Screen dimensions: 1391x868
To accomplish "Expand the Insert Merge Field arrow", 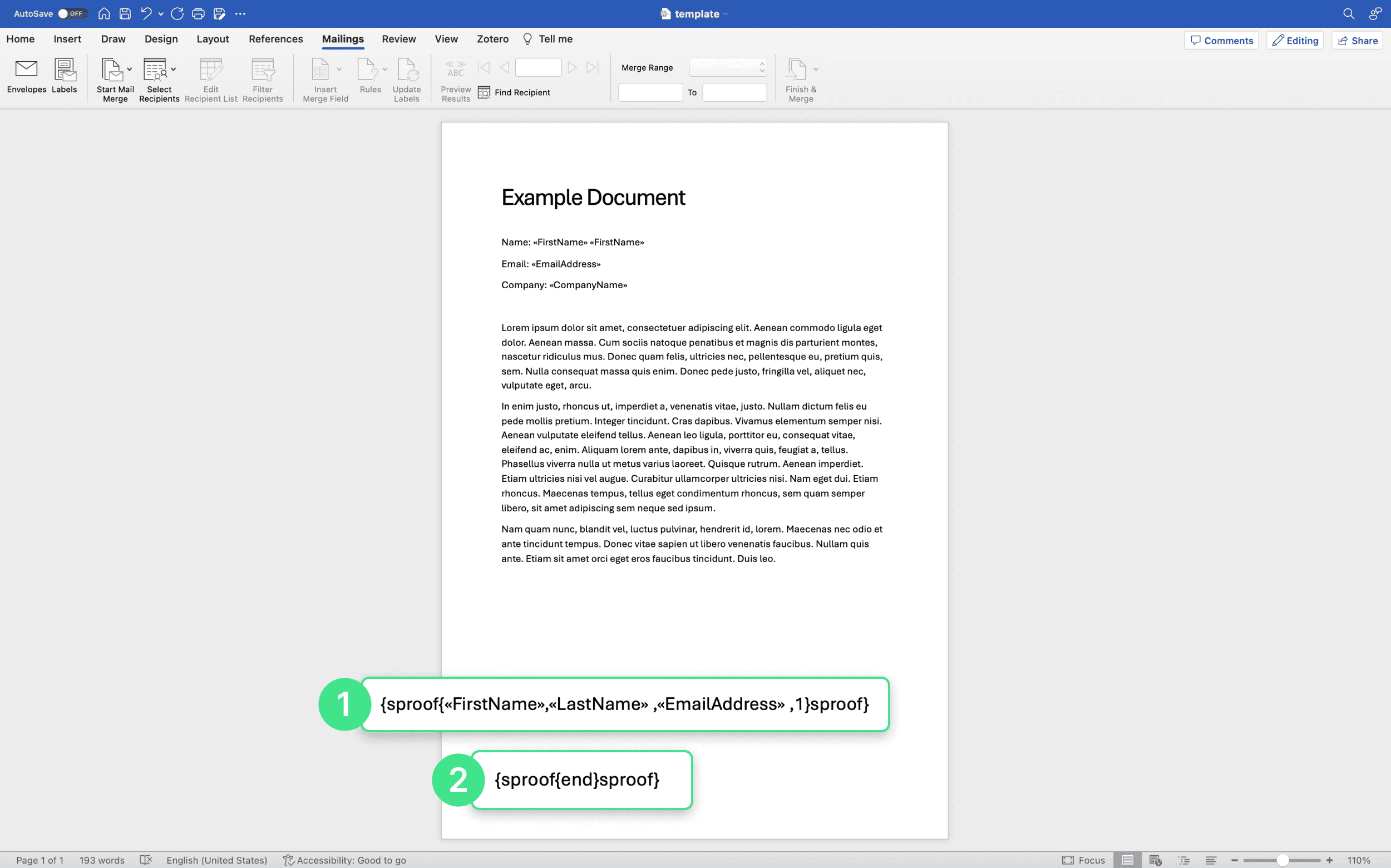I will coord(339,70).
